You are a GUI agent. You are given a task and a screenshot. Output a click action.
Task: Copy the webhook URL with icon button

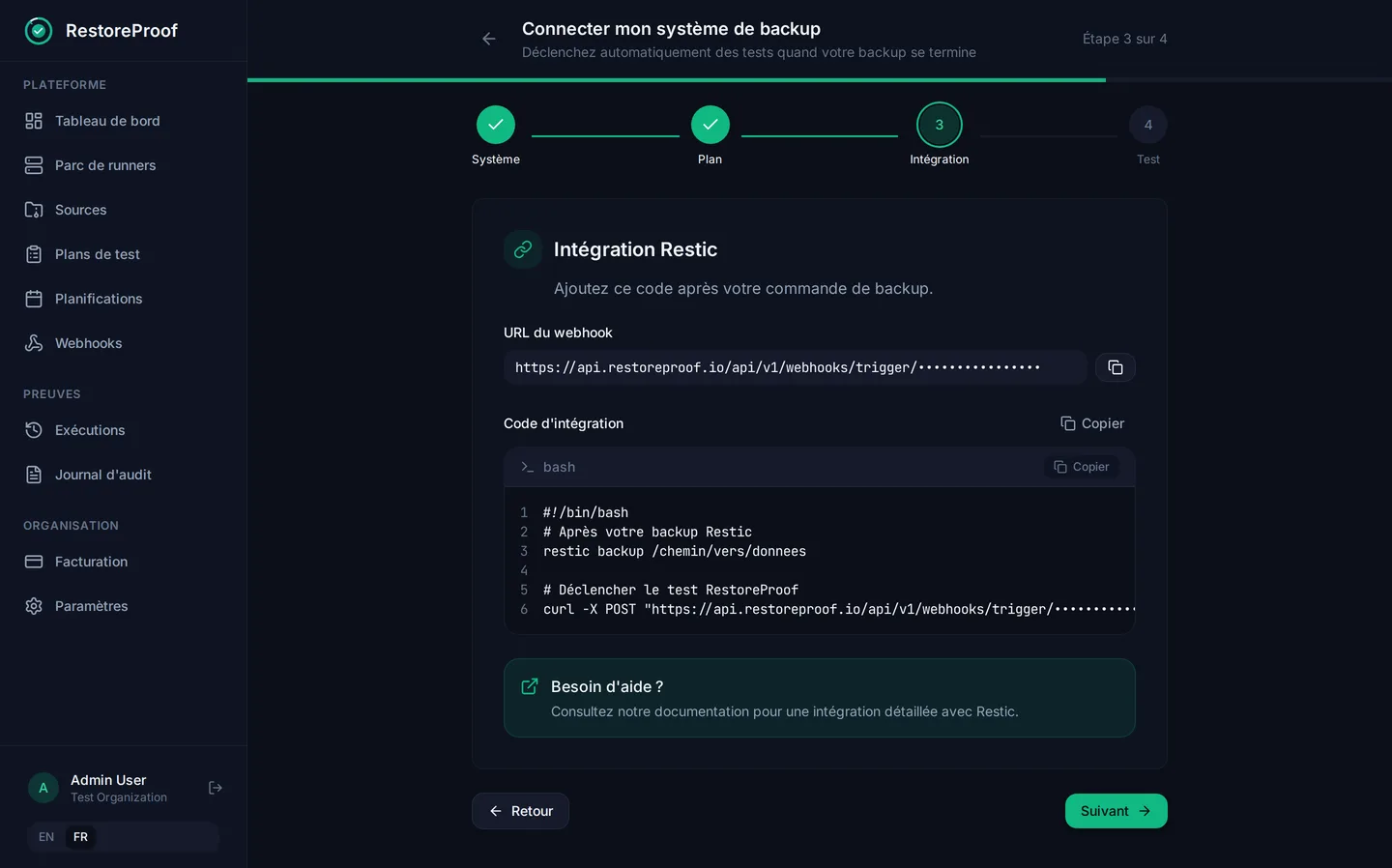point(1116,367)
